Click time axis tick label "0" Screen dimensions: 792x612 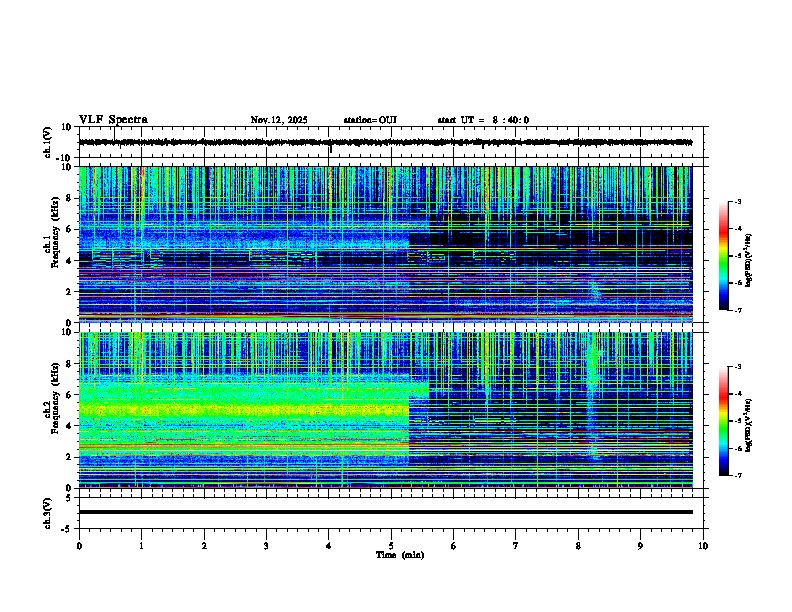point(79,546)
